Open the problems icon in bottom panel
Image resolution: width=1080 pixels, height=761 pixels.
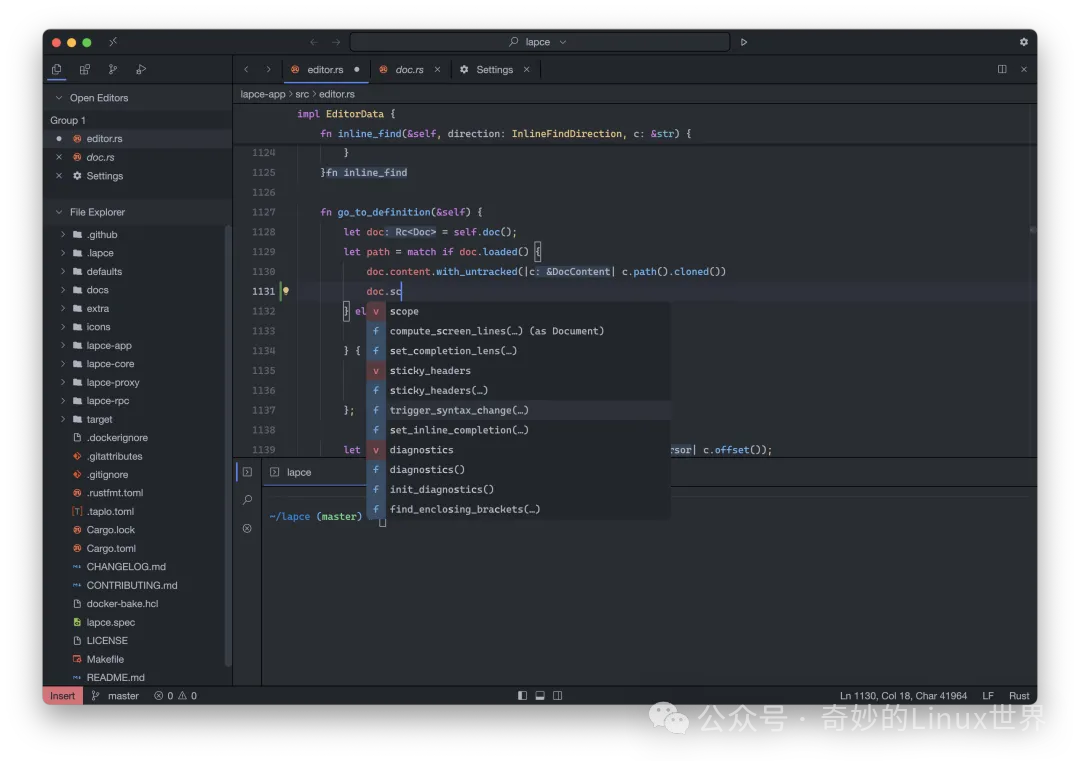[247, 528]
